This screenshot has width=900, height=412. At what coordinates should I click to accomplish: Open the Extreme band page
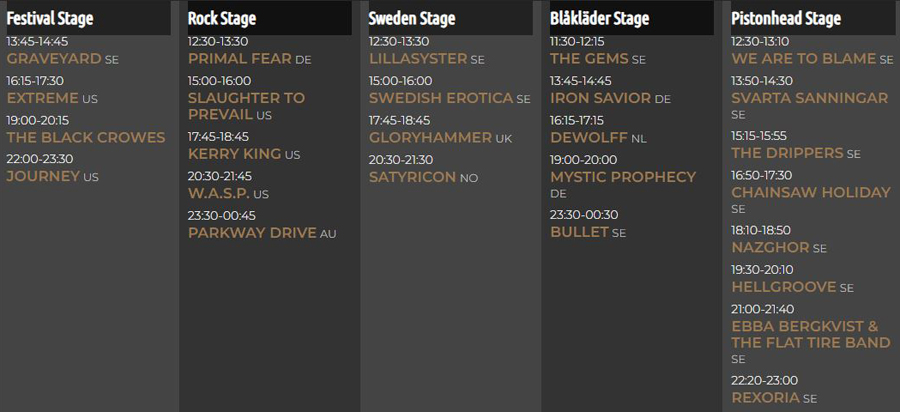[x=42, y=98]
